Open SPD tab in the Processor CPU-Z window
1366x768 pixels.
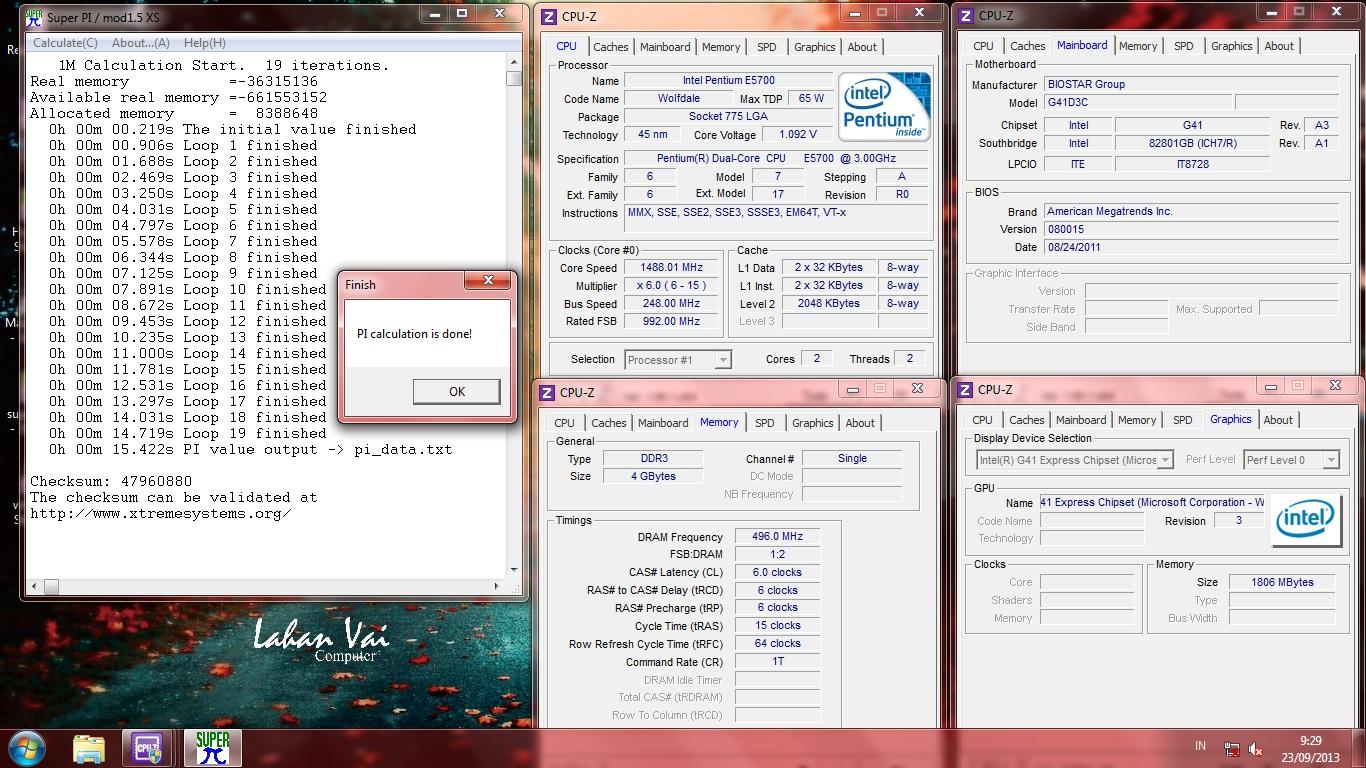point(766,47)
